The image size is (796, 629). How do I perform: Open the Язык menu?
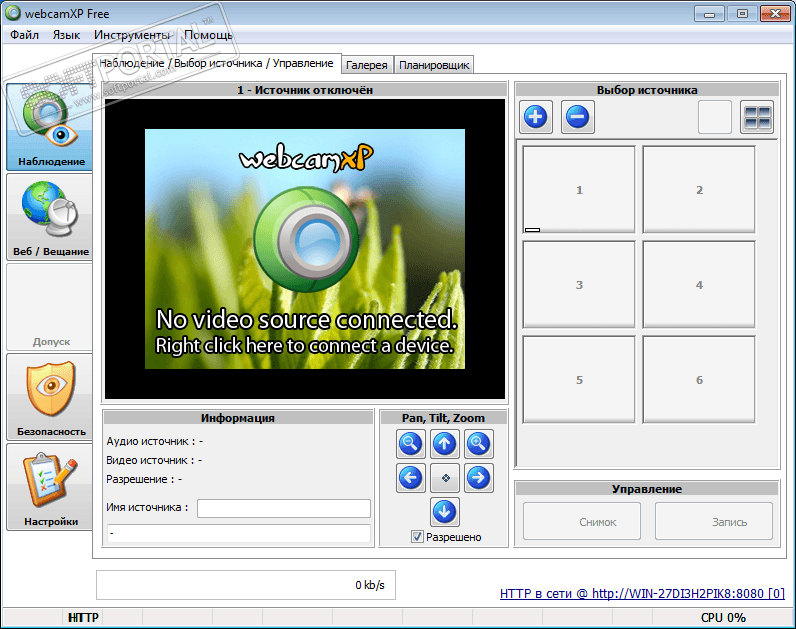click(x=67, y=35)
